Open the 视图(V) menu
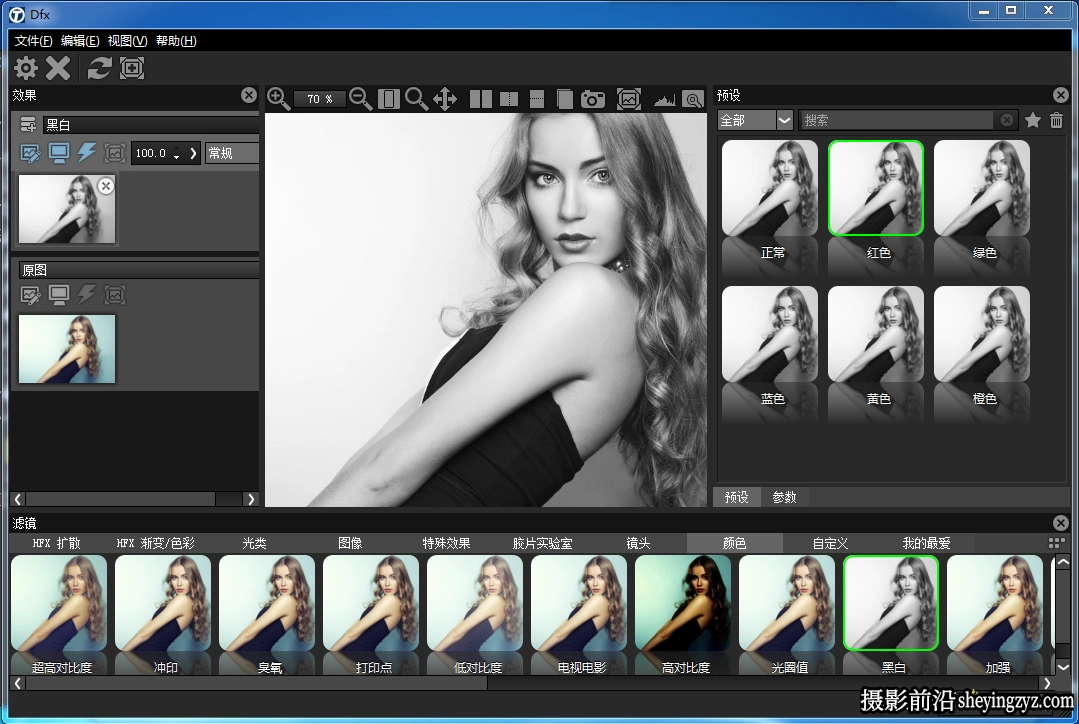 (127, 41)
